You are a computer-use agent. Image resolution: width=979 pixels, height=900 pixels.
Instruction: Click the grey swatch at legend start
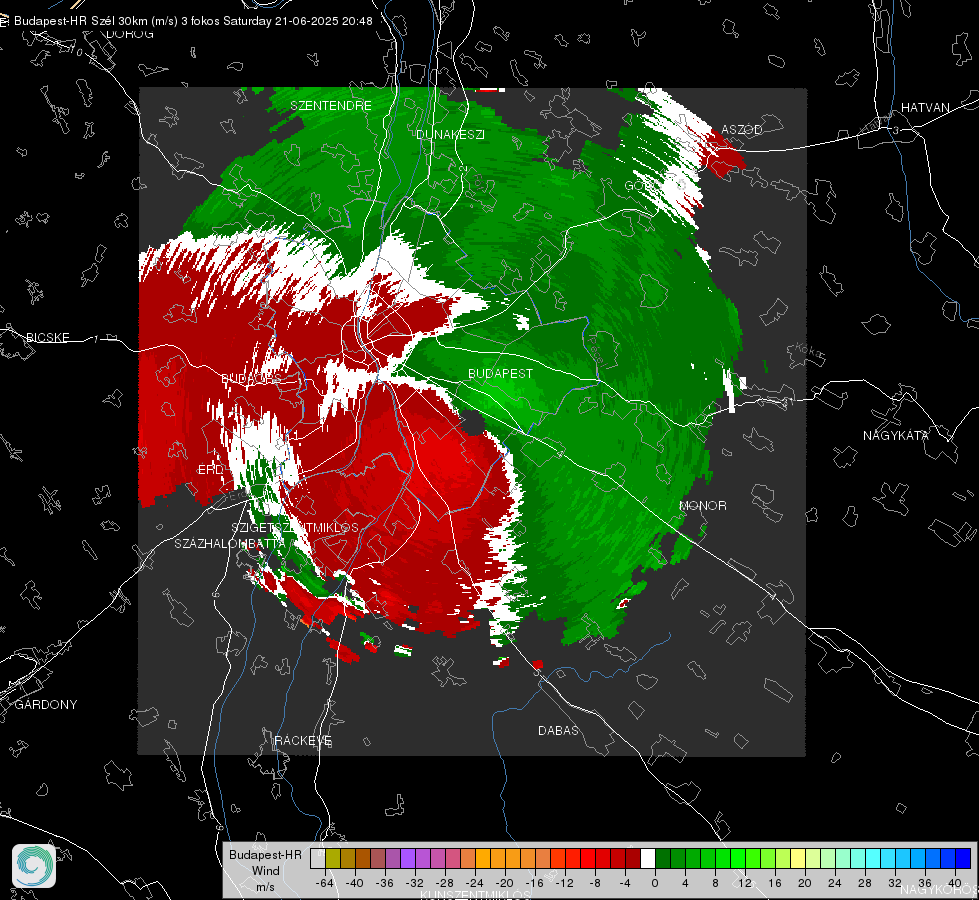coord(318,858)
